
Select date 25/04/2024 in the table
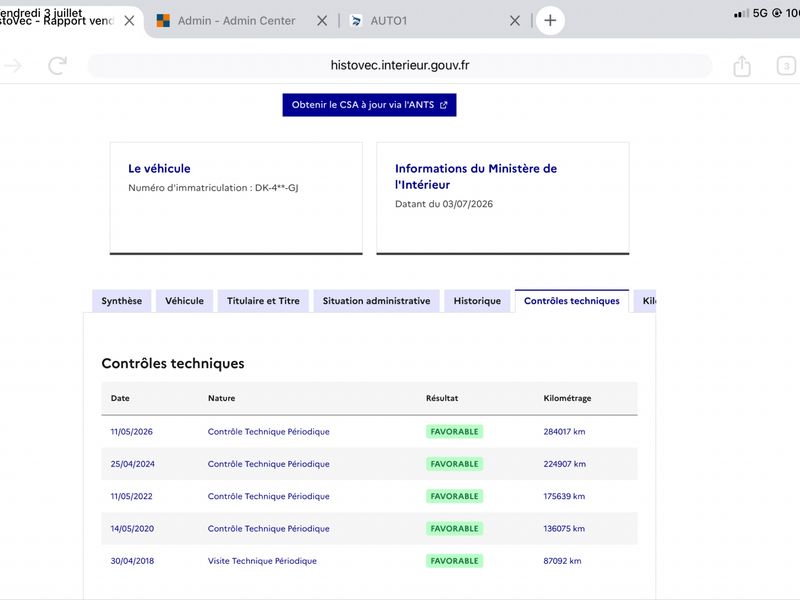click(x=133, y=464)
